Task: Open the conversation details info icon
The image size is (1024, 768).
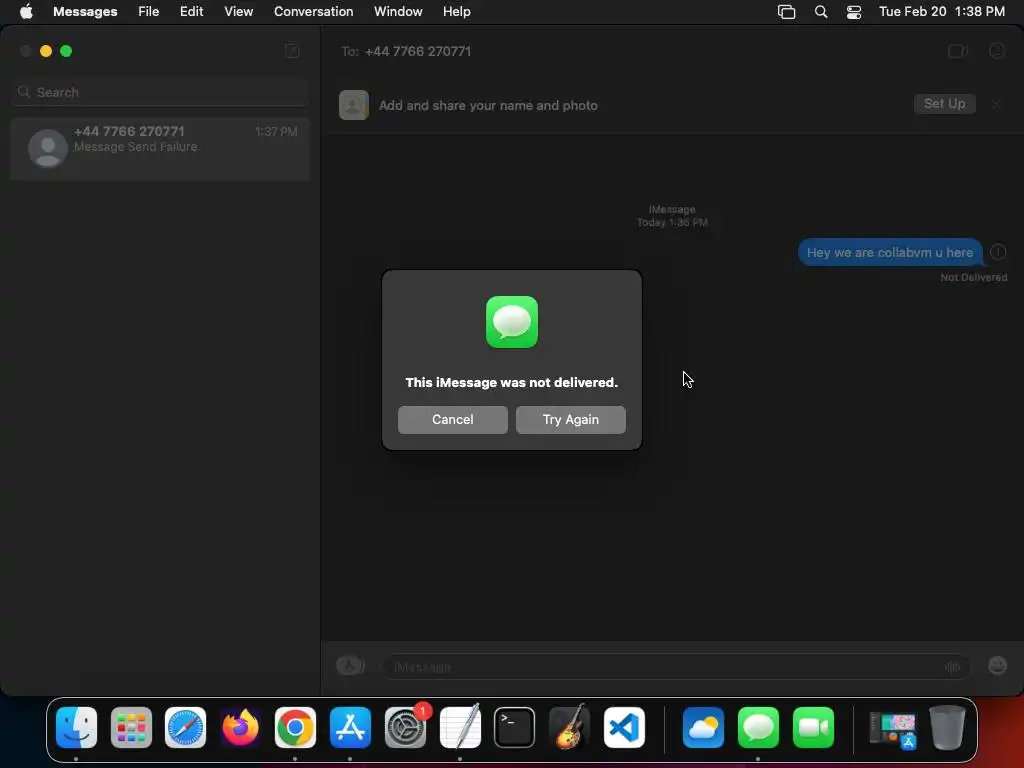Action: (997, 51)
